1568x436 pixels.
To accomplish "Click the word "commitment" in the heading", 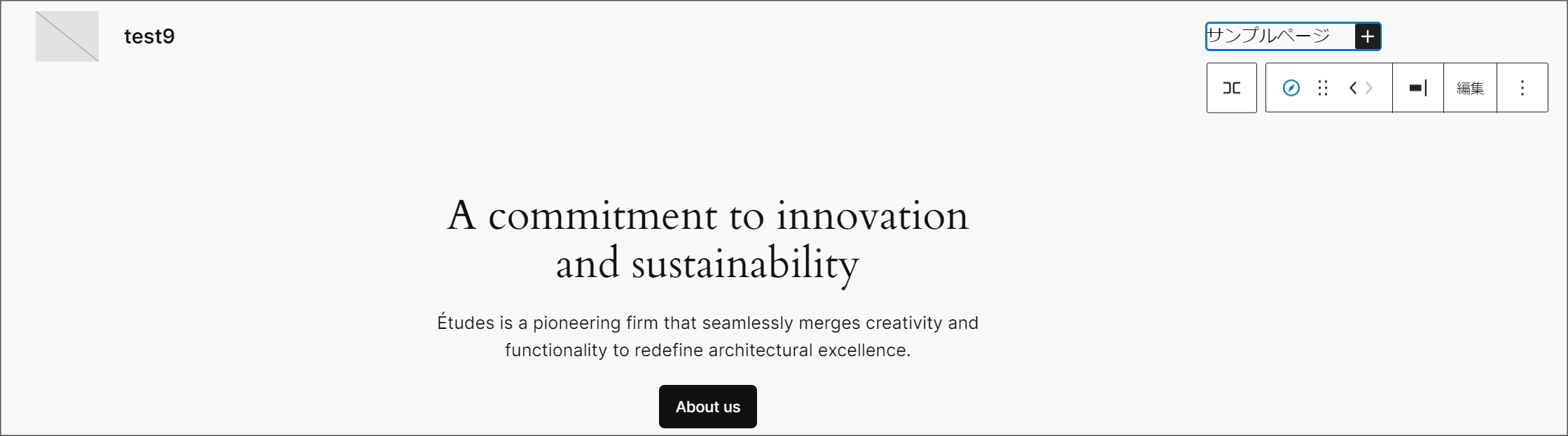I will point(602,216).
